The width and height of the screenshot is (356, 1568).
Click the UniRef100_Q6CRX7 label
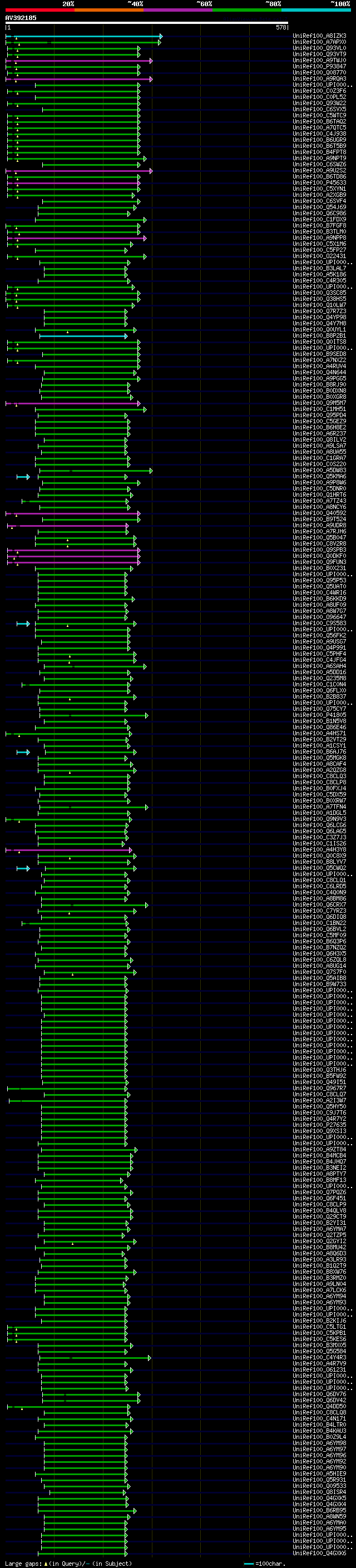coord(319,905)
